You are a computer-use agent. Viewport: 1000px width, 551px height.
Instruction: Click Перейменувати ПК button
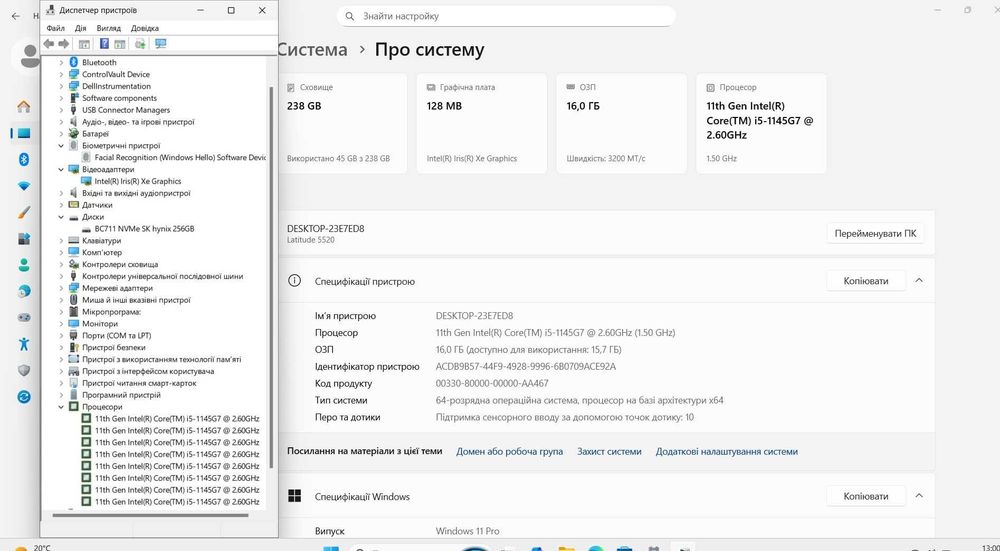[x=875, y=233]
